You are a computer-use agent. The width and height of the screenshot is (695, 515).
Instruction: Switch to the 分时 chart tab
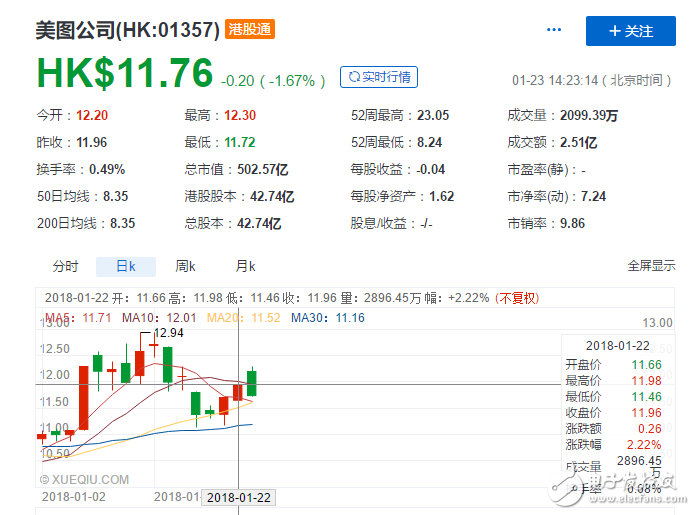[65, 266]
